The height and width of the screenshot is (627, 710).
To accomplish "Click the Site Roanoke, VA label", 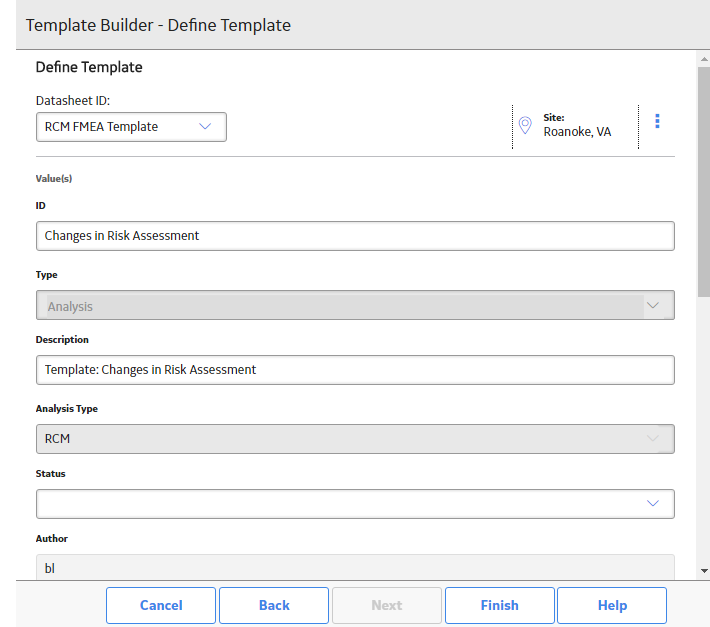I will tap(577, 125).
